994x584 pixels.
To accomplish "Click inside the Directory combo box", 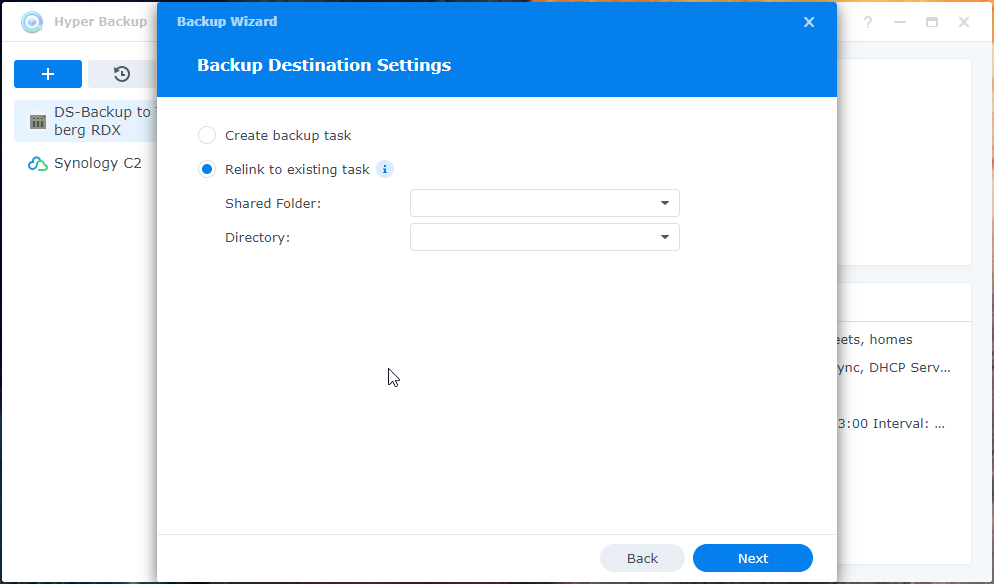I will [x=530, y=238].
